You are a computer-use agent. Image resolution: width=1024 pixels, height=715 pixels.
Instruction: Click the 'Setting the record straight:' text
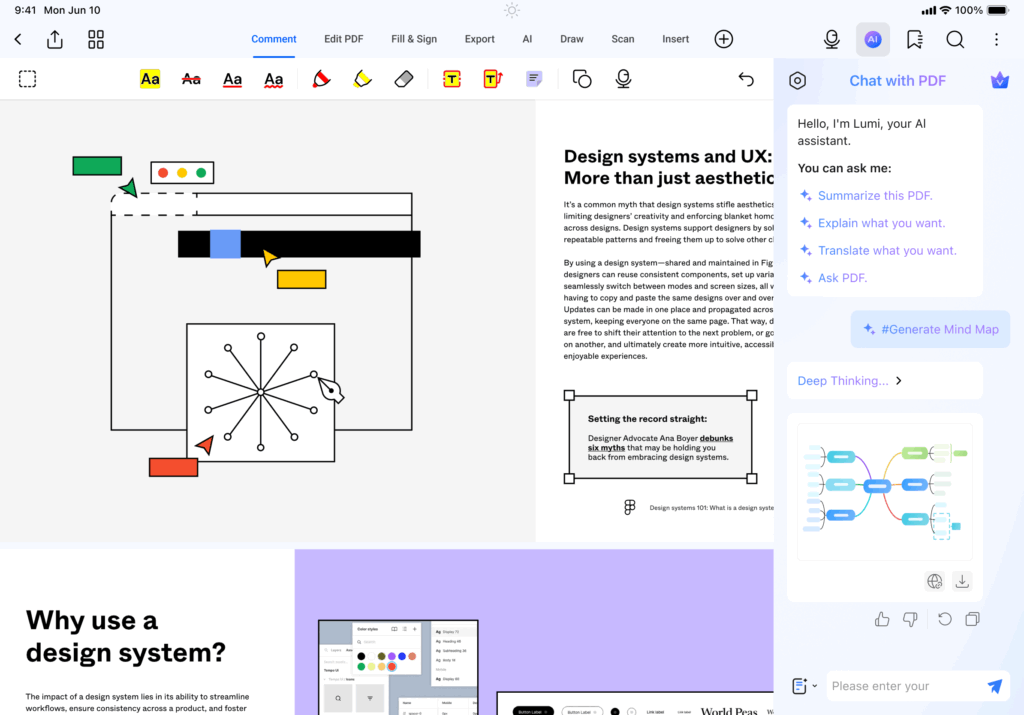[647, 419]
